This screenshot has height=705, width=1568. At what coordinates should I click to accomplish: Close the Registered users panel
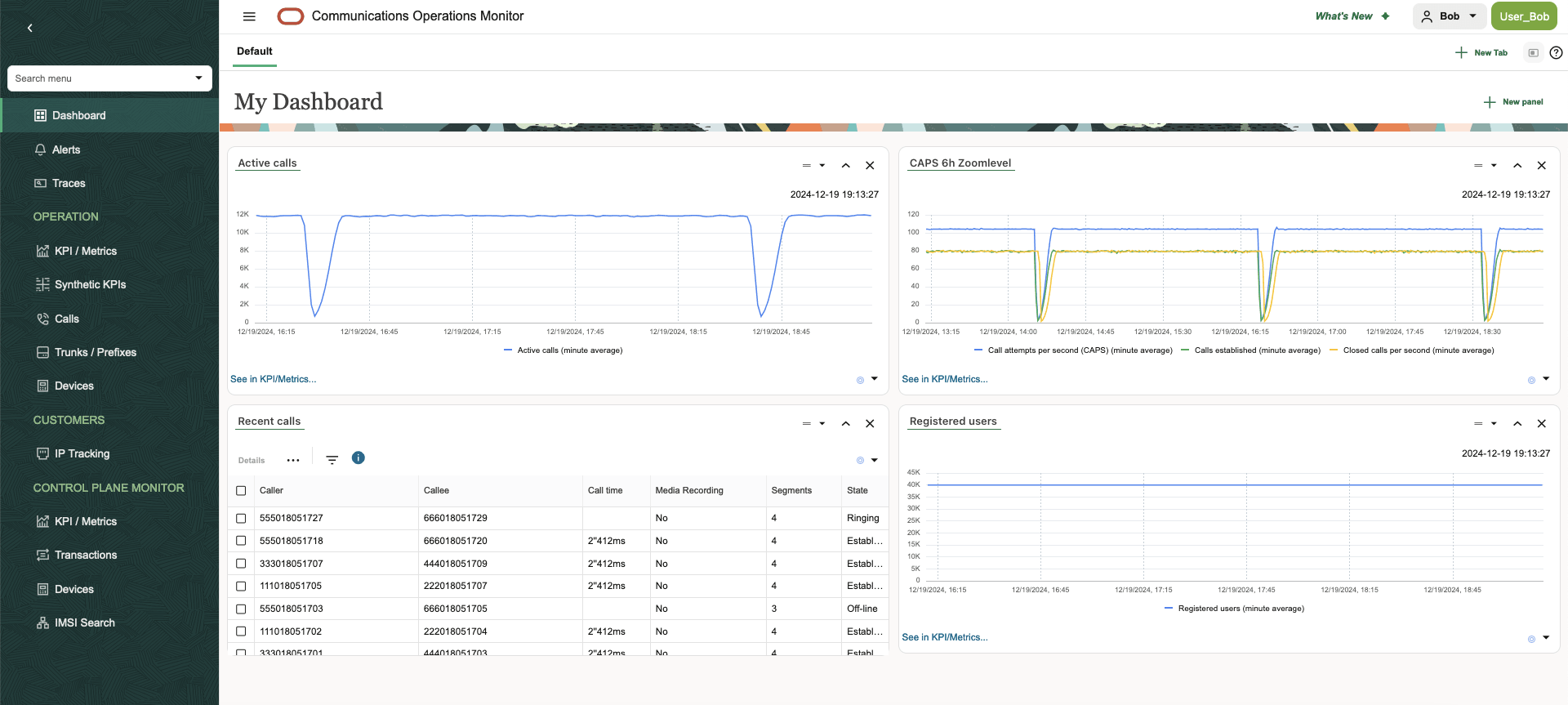coord(1541,423)
